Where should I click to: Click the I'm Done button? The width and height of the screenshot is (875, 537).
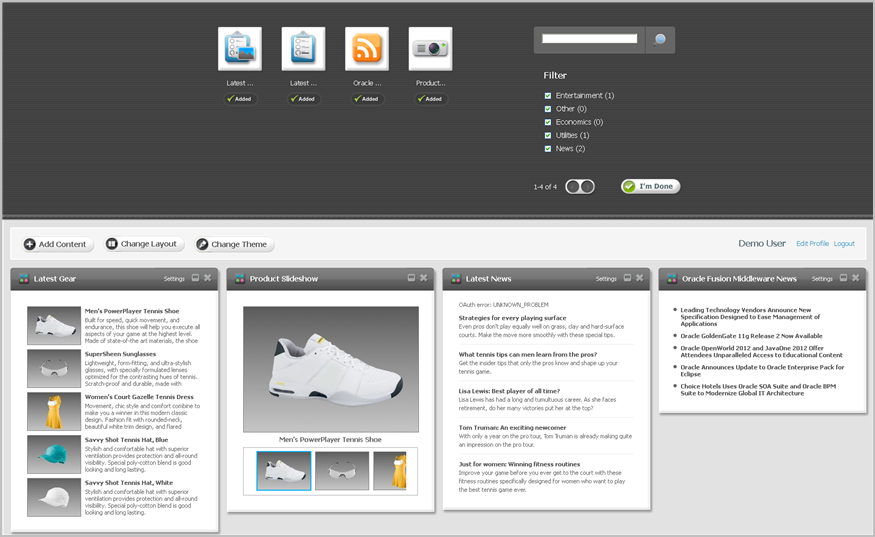(x=650, y=186)
